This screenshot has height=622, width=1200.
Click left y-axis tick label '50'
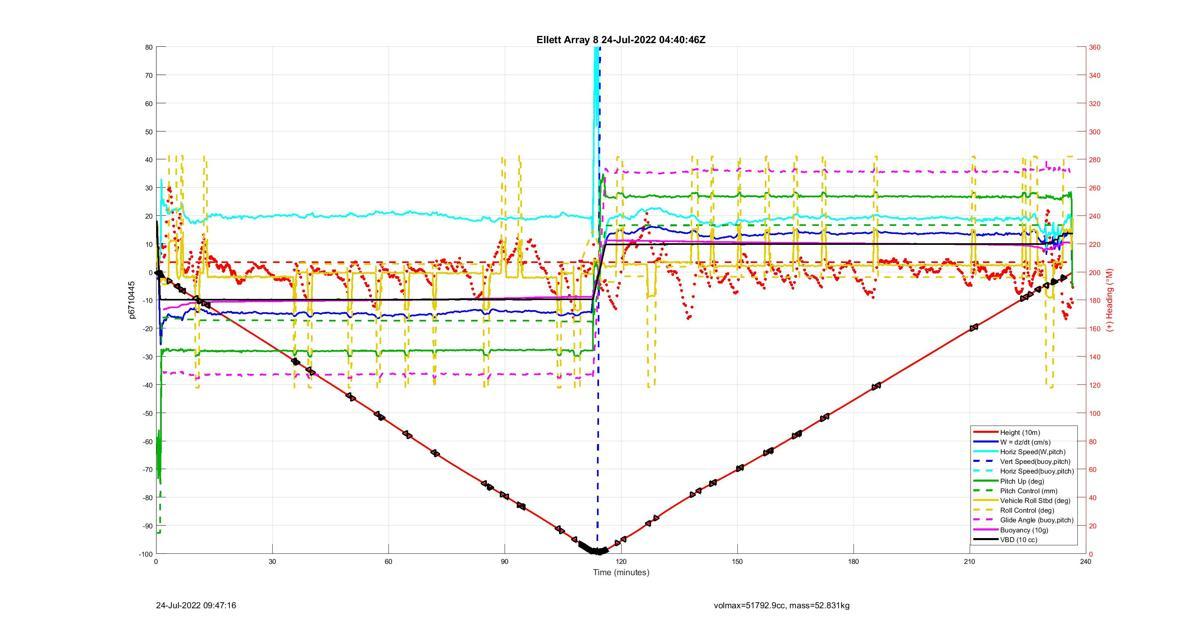(148, 131)
